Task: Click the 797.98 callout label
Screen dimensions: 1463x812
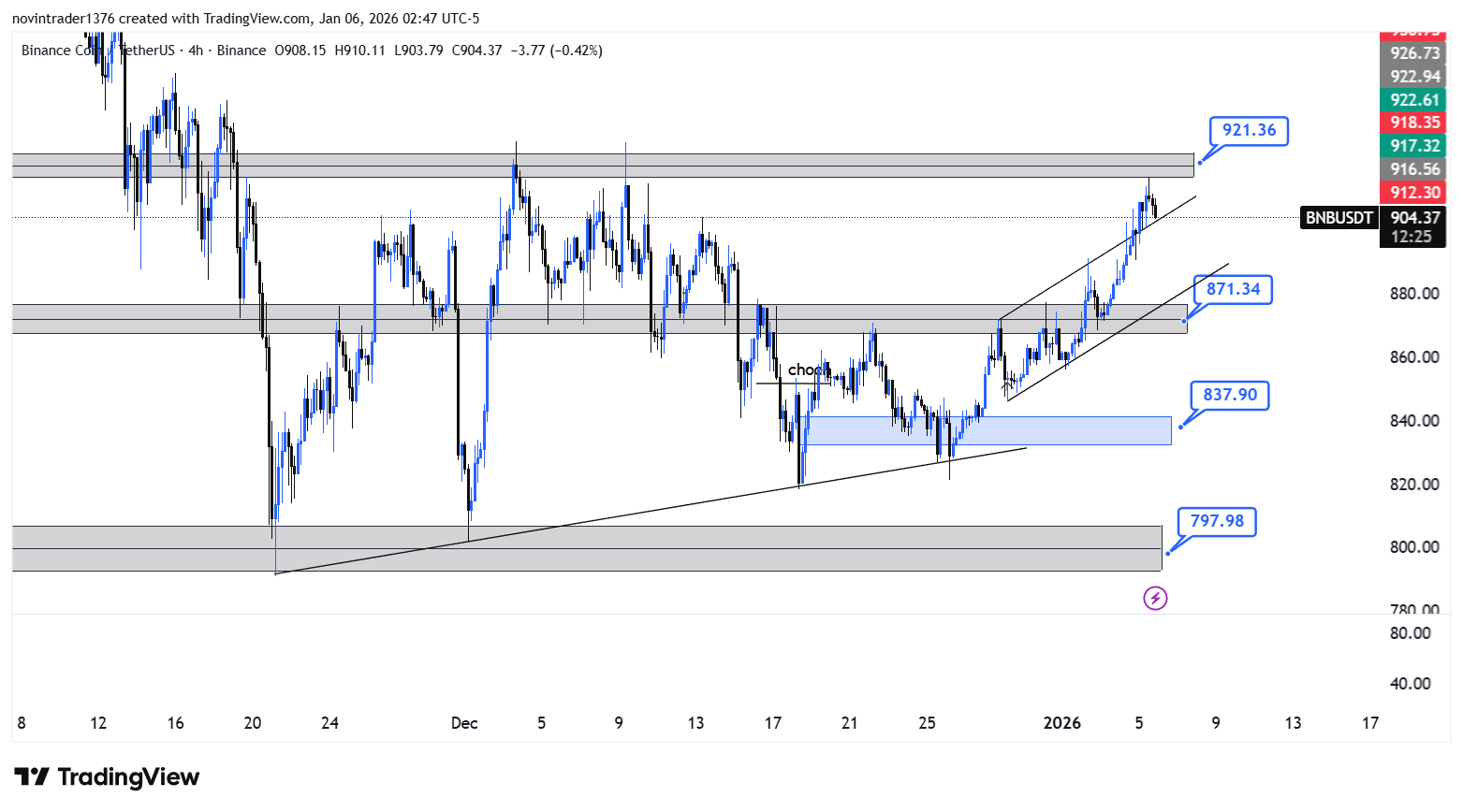Action: (x=1217, y=521)
